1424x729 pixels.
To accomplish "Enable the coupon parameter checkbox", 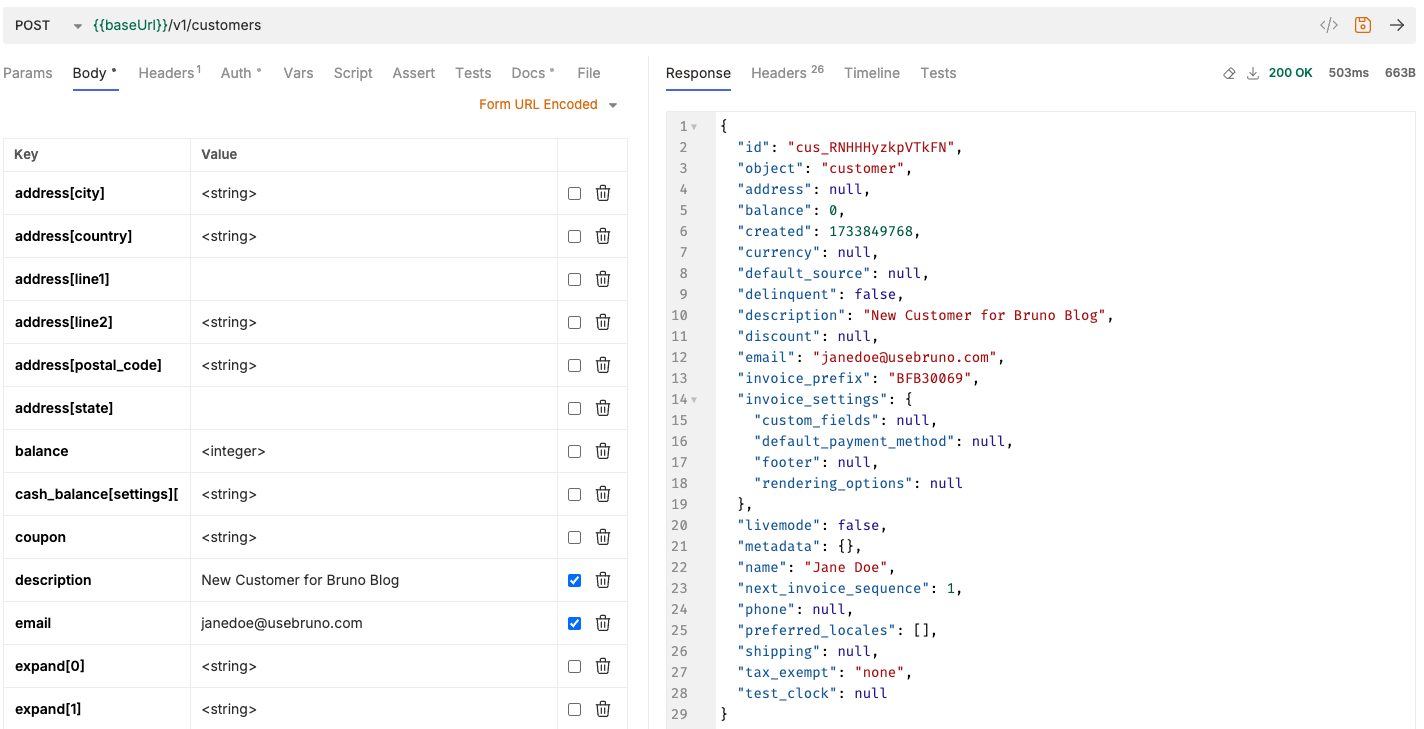I will (574, 537).
